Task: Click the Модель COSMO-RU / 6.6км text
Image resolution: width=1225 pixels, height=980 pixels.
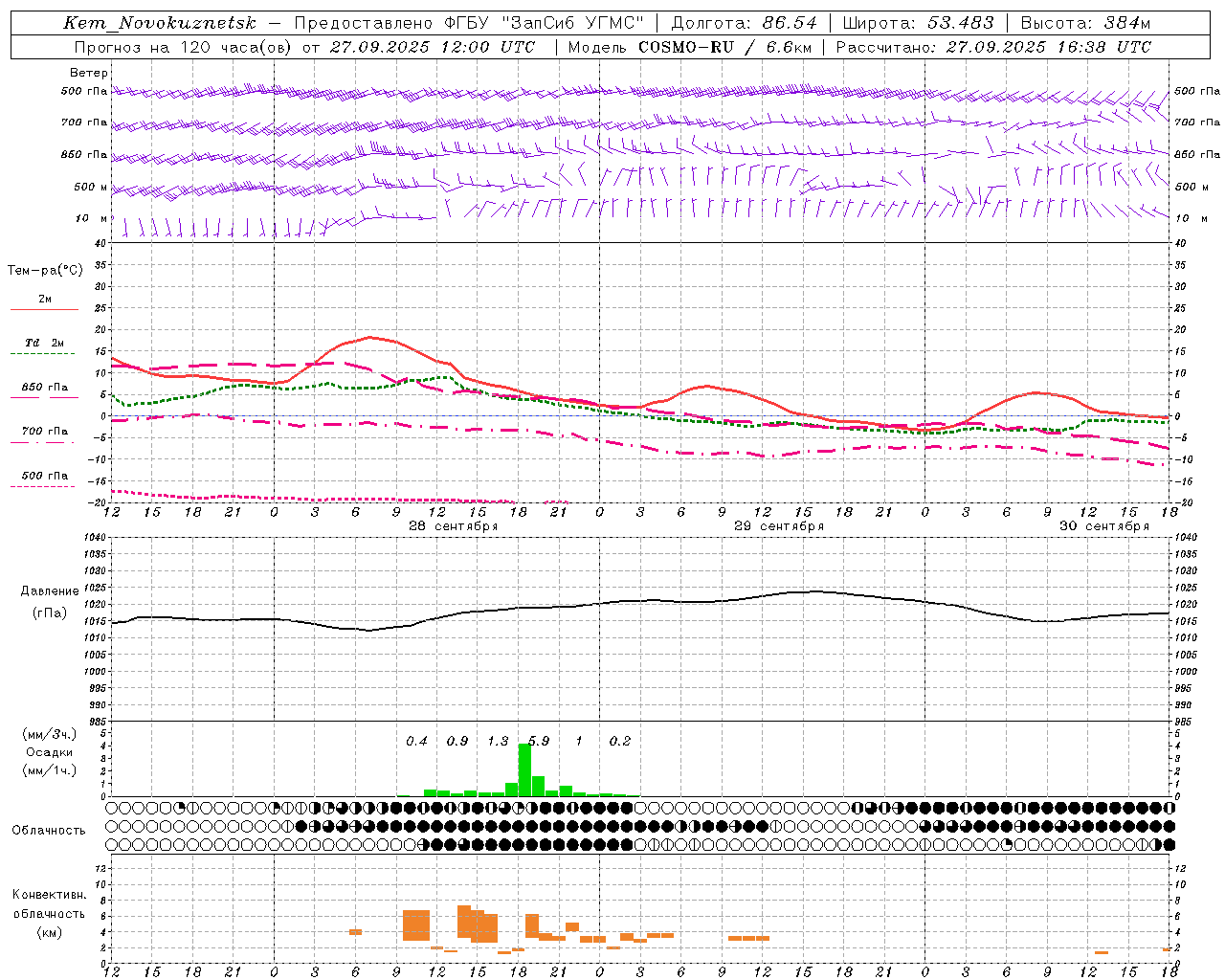Action: pyautogui.click(x=690, y=47)
